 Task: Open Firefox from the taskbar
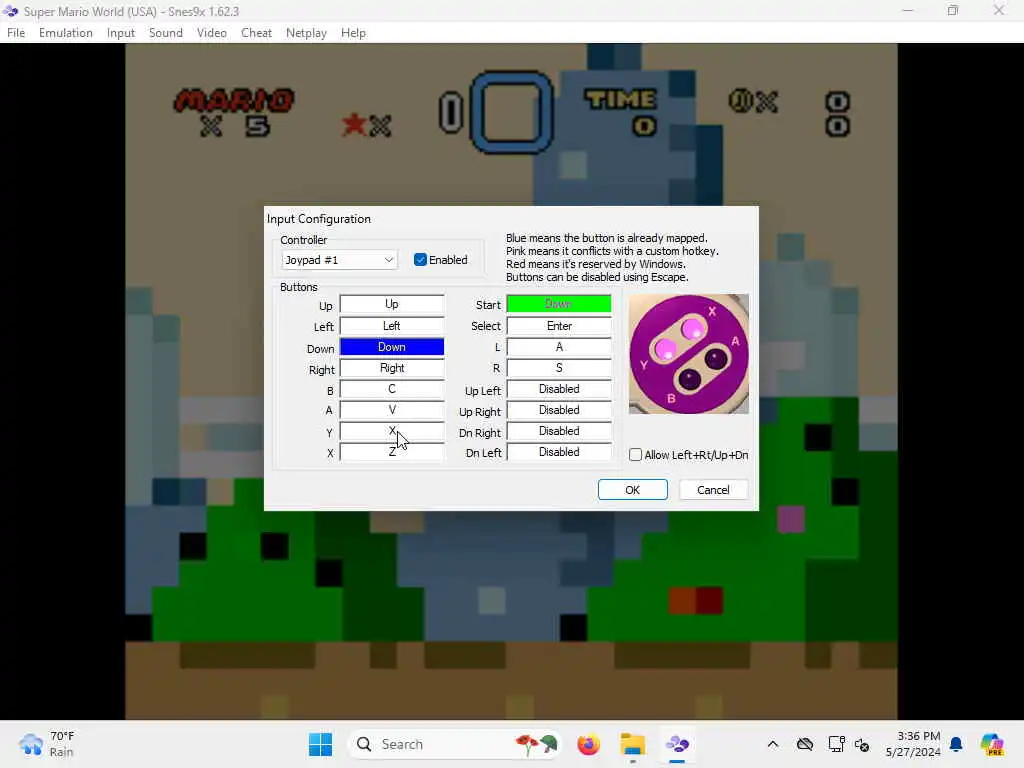pos(588,744)
